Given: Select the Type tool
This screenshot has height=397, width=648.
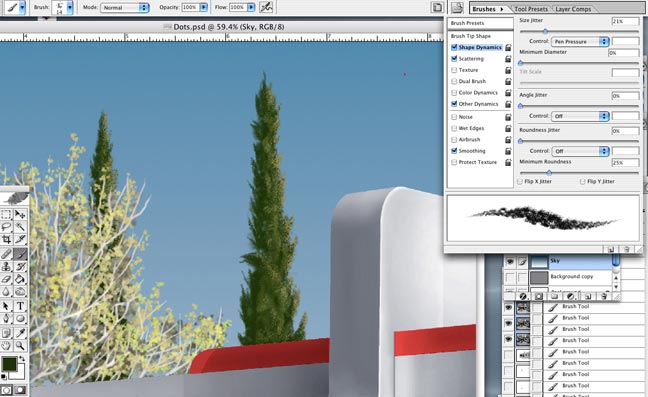Looking at the screenshot, I should point(20,306).
